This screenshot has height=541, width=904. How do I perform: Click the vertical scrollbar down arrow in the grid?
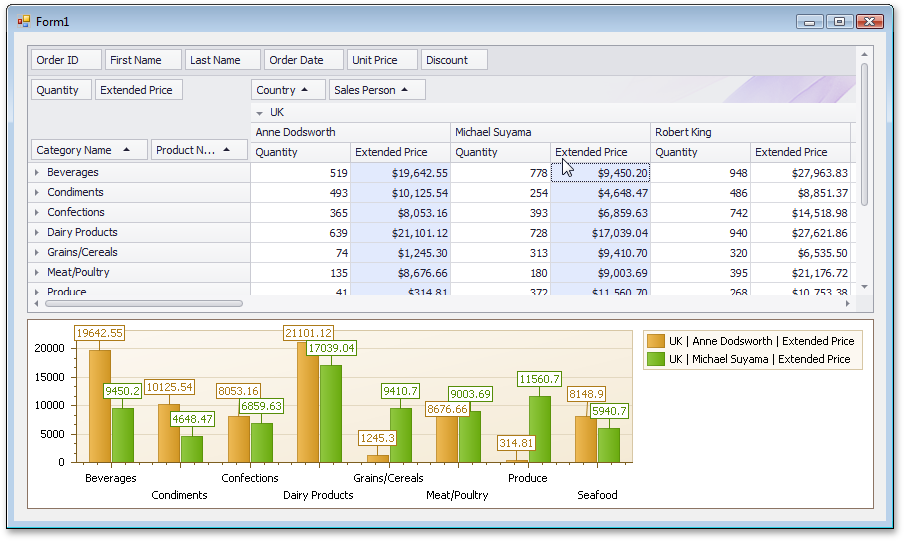coord(864,287)
